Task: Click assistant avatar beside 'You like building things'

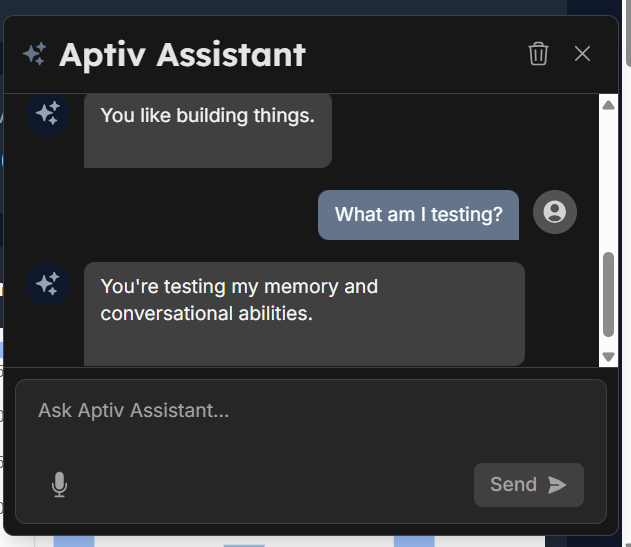Action: pos(48,113)
